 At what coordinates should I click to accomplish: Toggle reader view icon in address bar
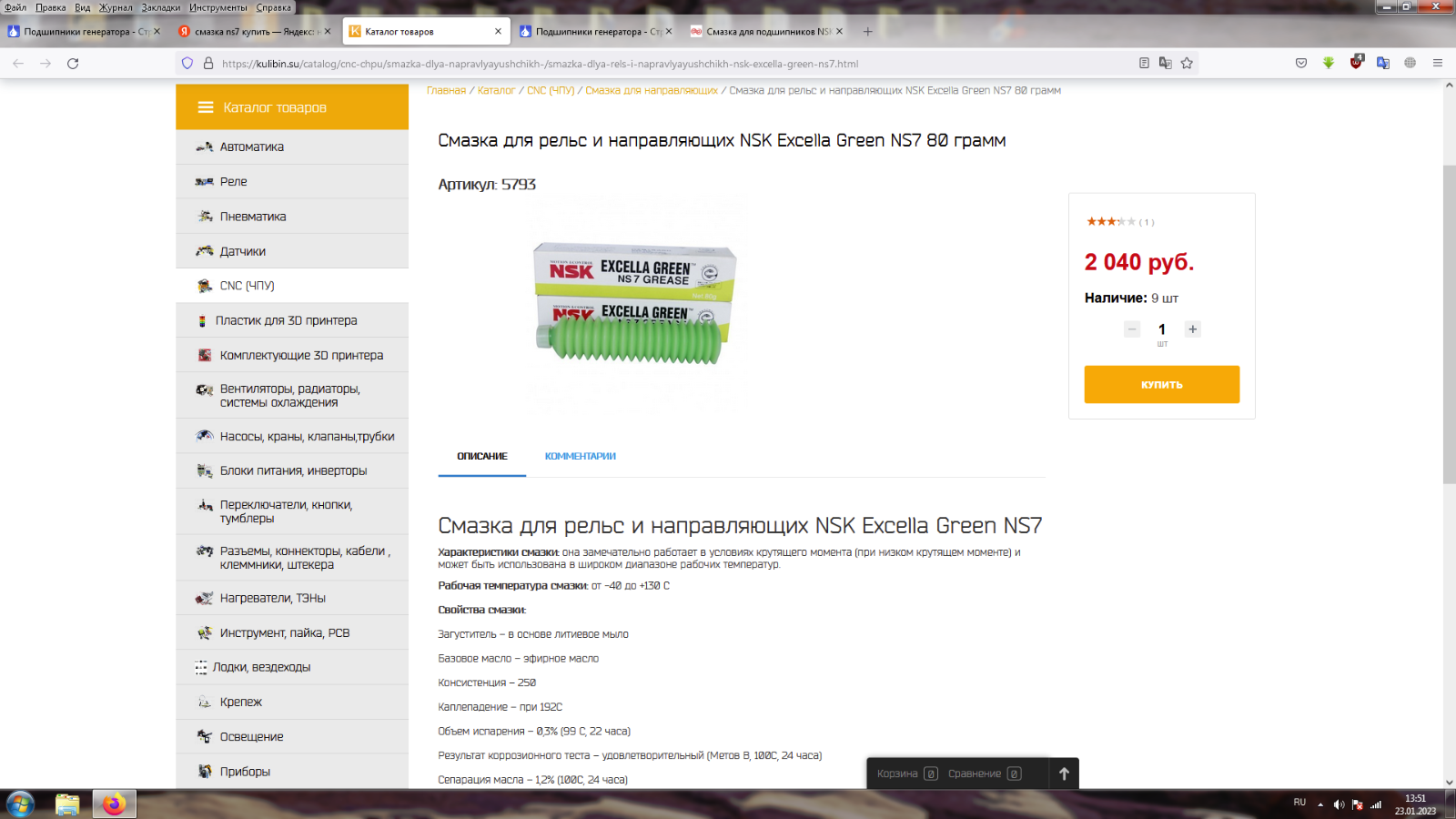pos(1144,64)
